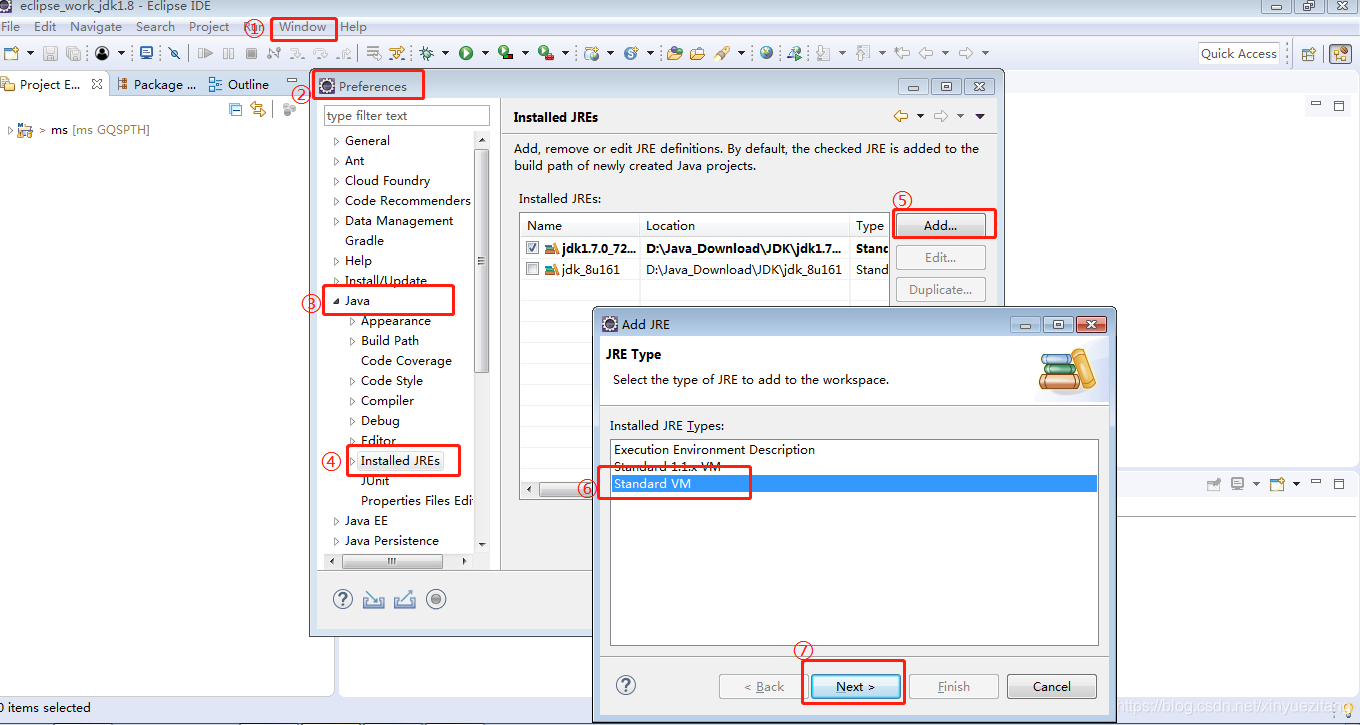The width and height of the screenshot is (1360, 725).
Task: Click the Back navigation arrow in main toolbar
Action: pyautogui.click(x=926, y=53)
